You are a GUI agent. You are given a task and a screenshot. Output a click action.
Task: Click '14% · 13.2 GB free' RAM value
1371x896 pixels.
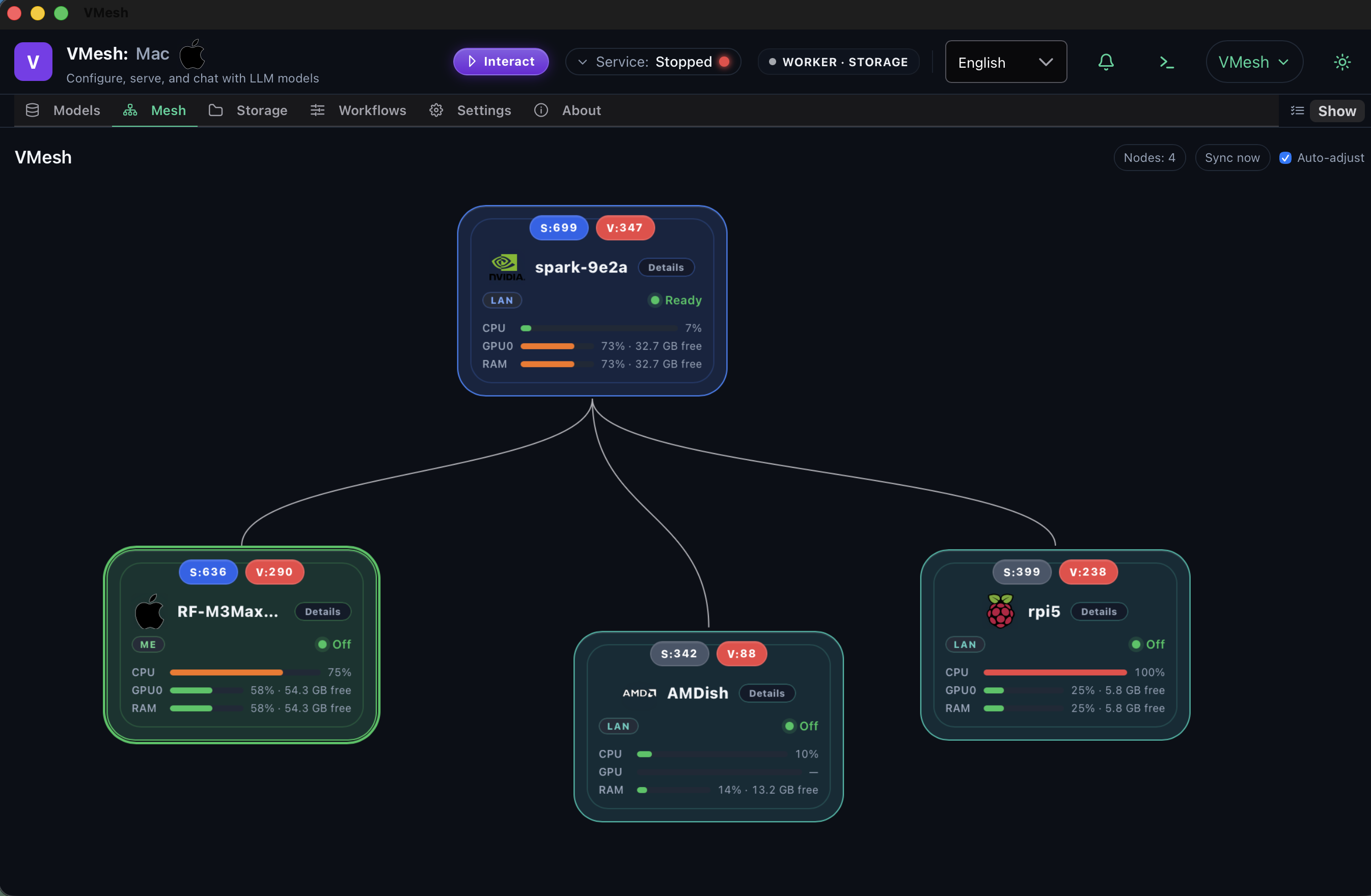768,791
